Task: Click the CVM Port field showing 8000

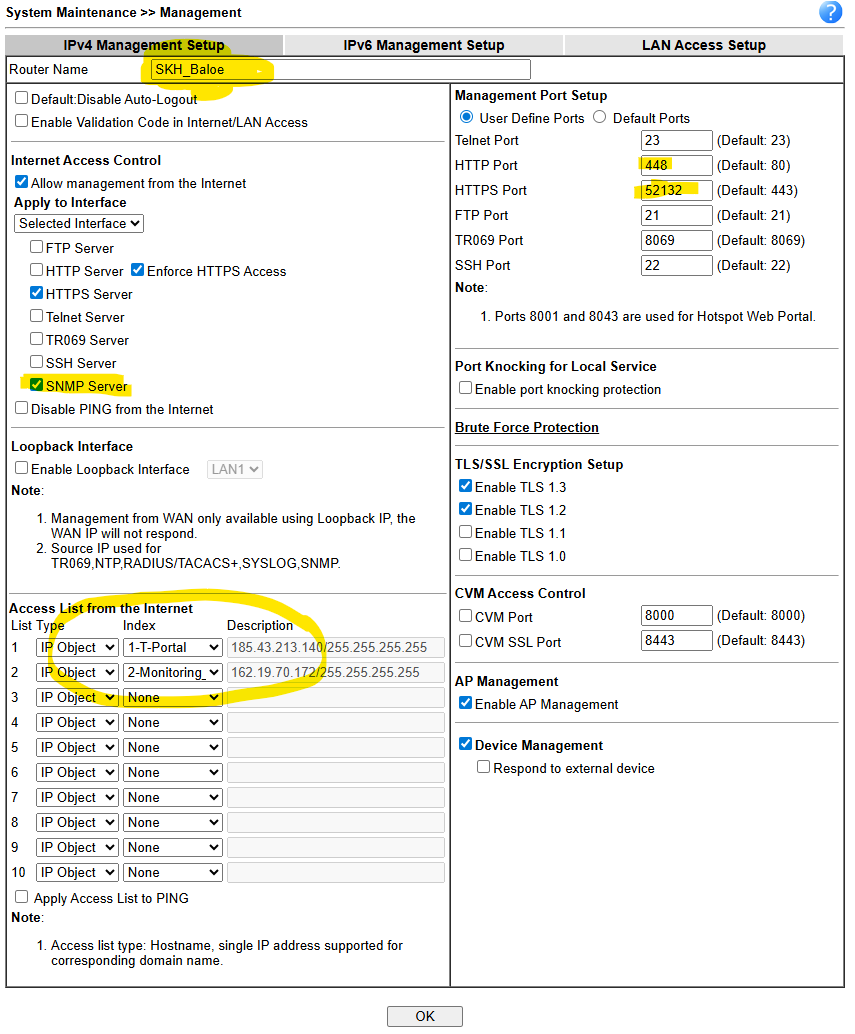Action: point(676,615)
